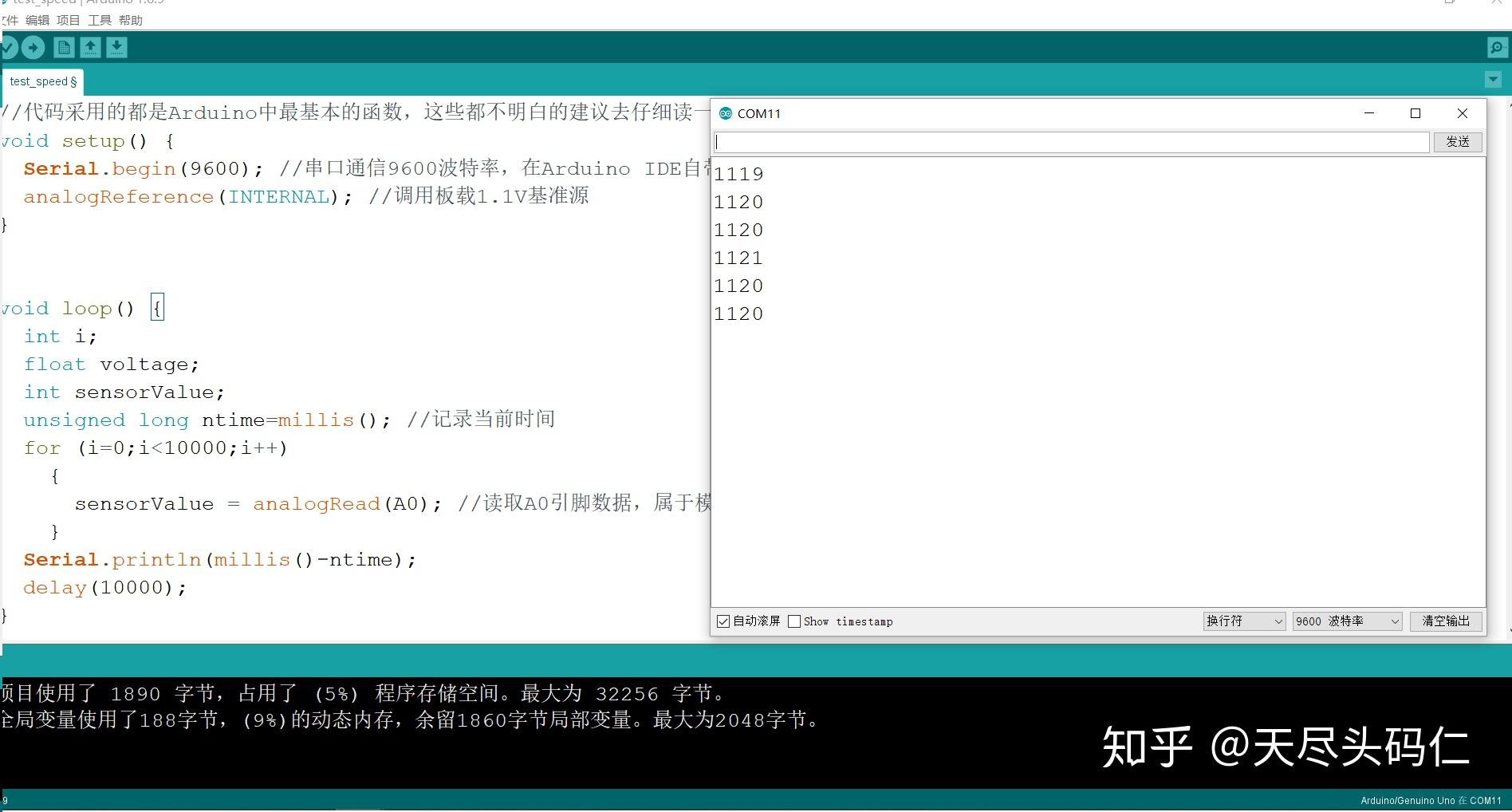This screenshot has height=812, width=1512.
Task: Click the Serial.println(millis()-ntime) line
Action: coord(220,560)
